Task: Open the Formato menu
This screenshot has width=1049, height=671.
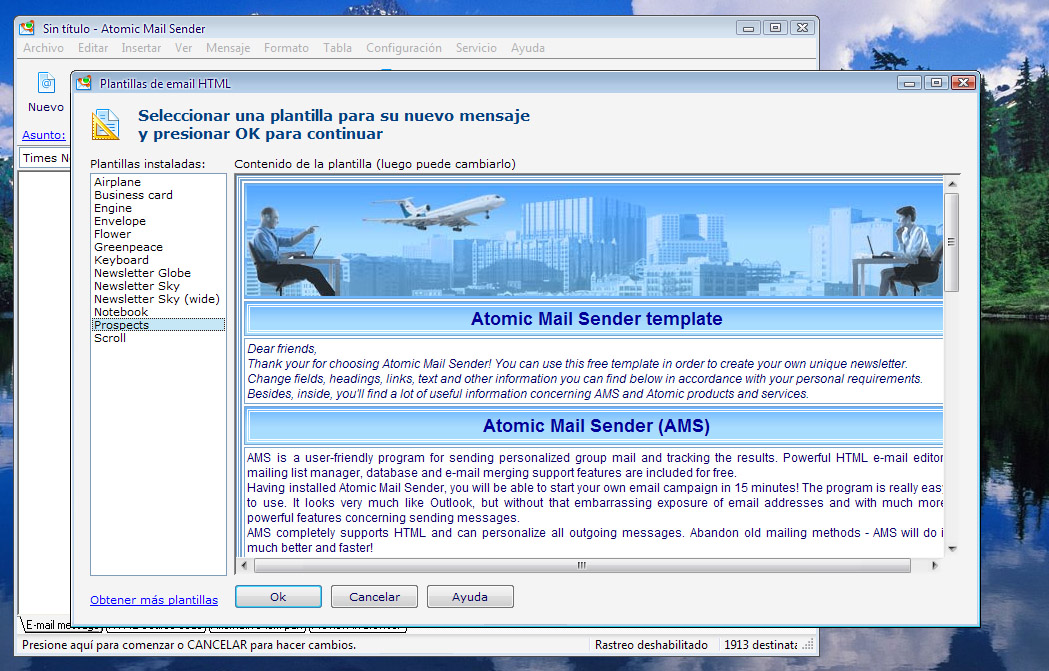Action: click(x=286, y=48)
